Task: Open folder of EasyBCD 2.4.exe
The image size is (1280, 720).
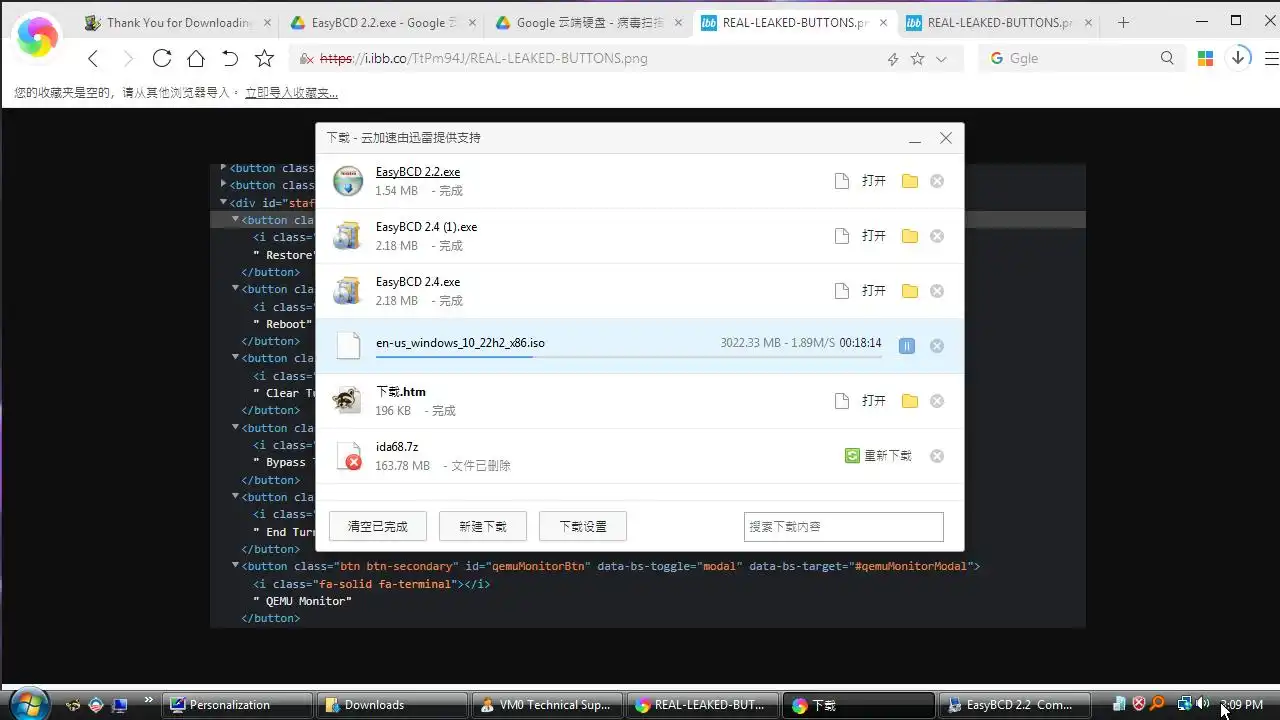Action: tap(909, 291)
